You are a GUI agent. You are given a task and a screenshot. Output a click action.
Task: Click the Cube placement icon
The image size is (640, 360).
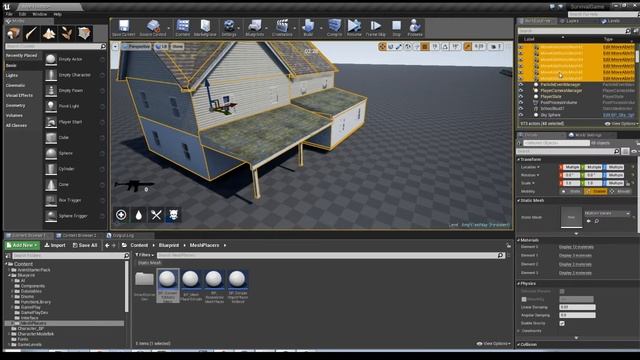[51, 138]
